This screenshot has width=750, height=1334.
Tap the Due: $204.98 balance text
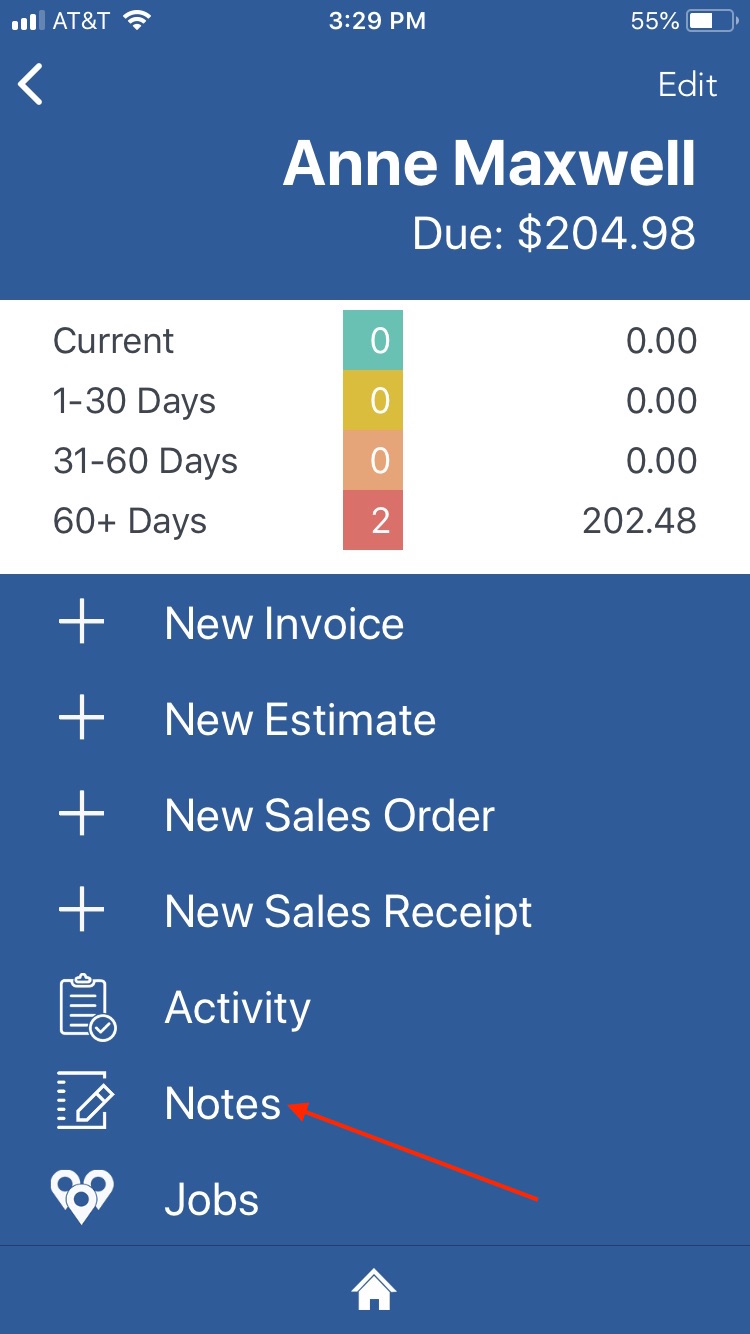click(x=554, y=233)
